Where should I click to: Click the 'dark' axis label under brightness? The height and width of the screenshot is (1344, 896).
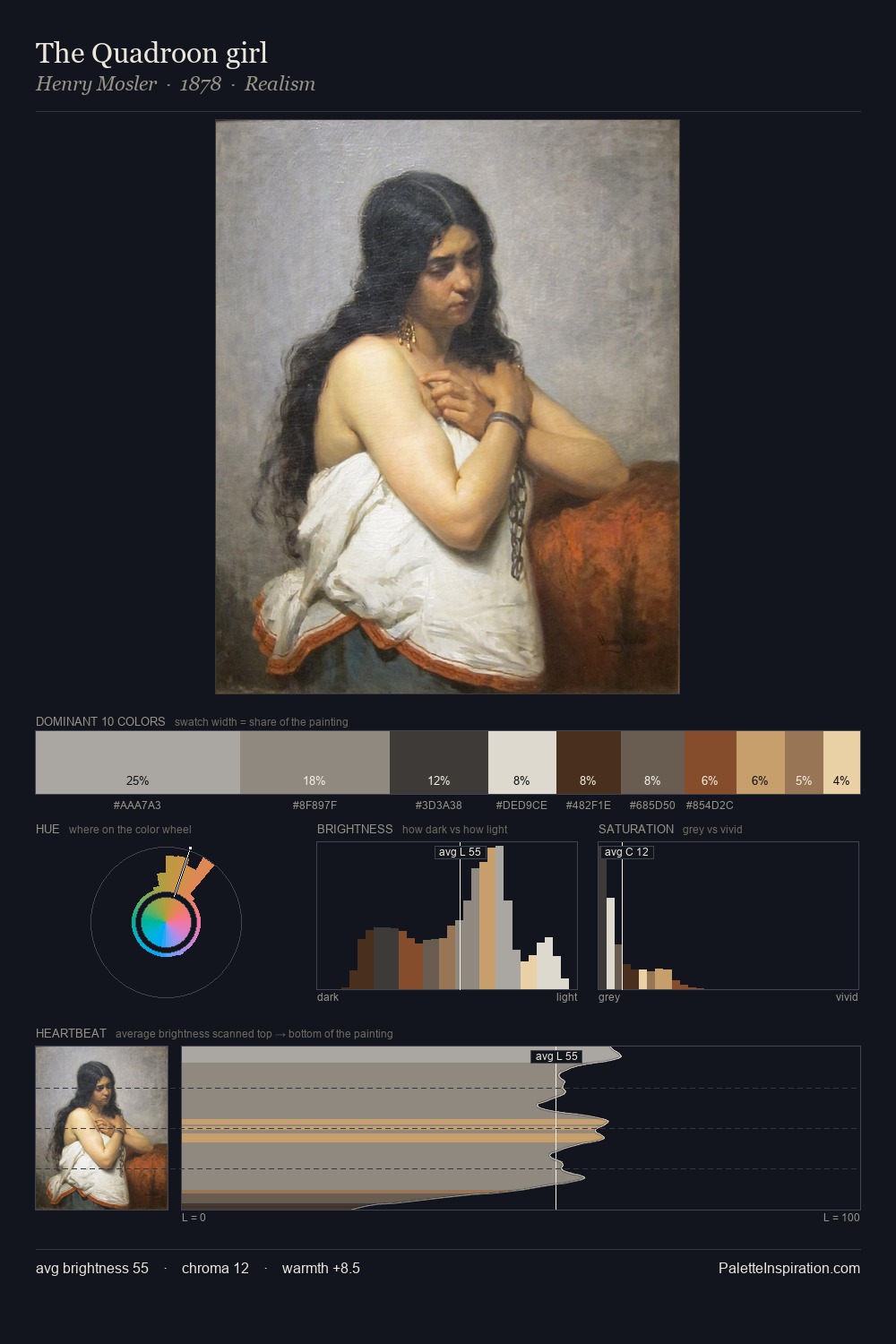pos(328,997)
